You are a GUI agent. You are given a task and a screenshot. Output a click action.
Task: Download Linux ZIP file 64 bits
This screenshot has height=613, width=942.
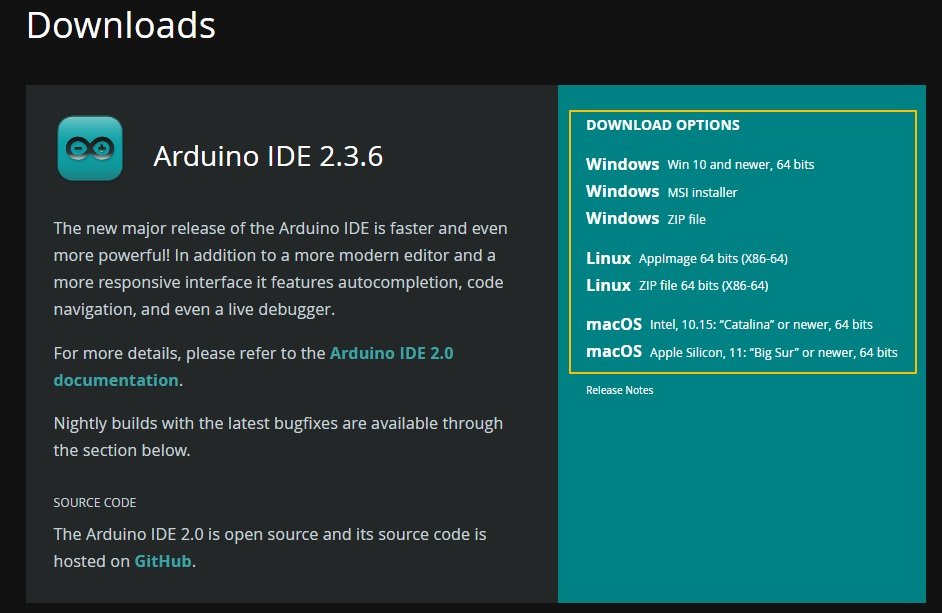click(677, 285)
